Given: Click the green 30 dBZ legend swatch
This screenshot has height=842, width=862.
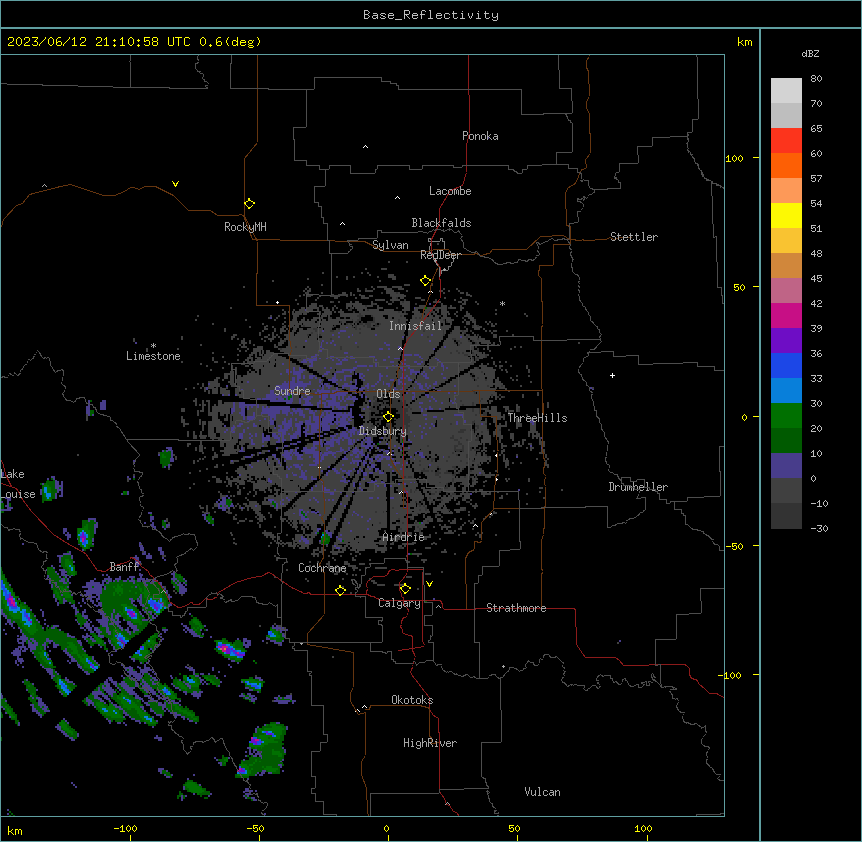Looking at the screenshot, I should (x=786, y=416).
